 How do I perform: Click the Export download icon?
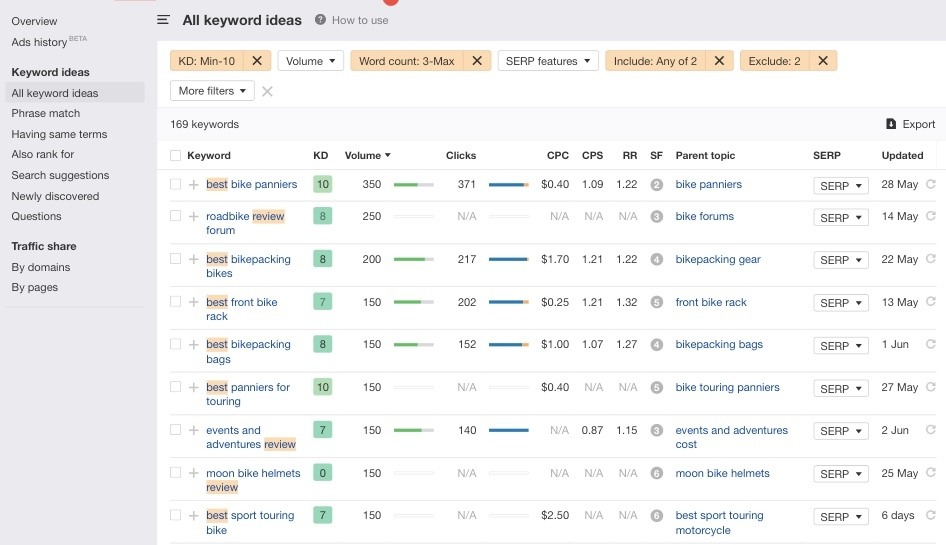(x=891, y=124)
